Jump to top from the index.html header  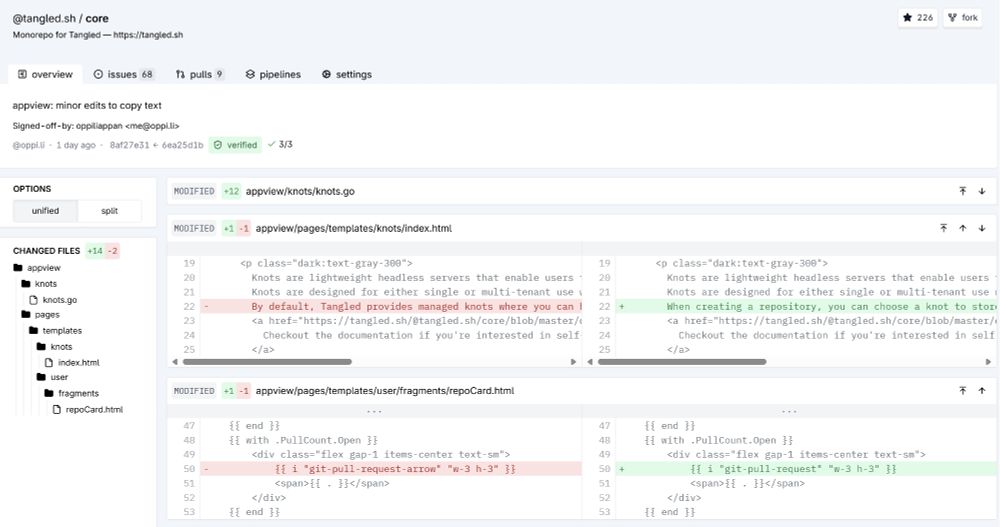pyautogui.click(x=944, y=228)
